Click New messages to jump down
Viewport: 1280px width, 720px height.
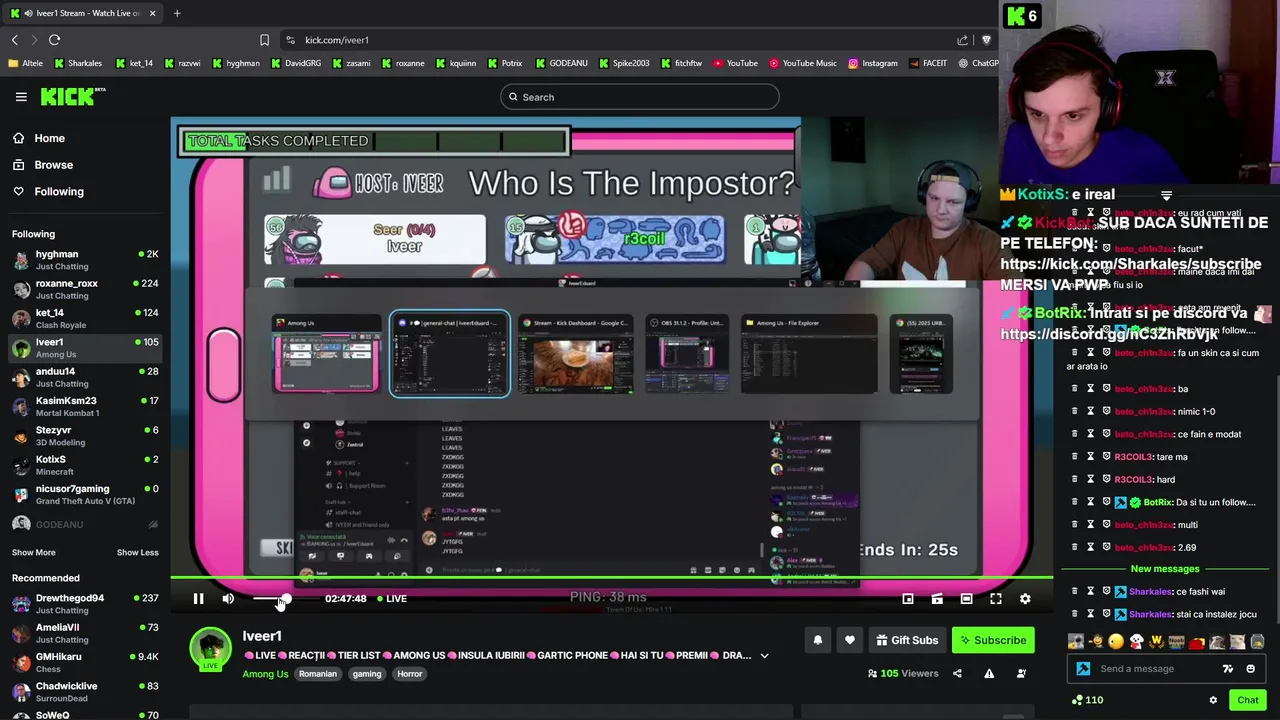[1164, 569]
